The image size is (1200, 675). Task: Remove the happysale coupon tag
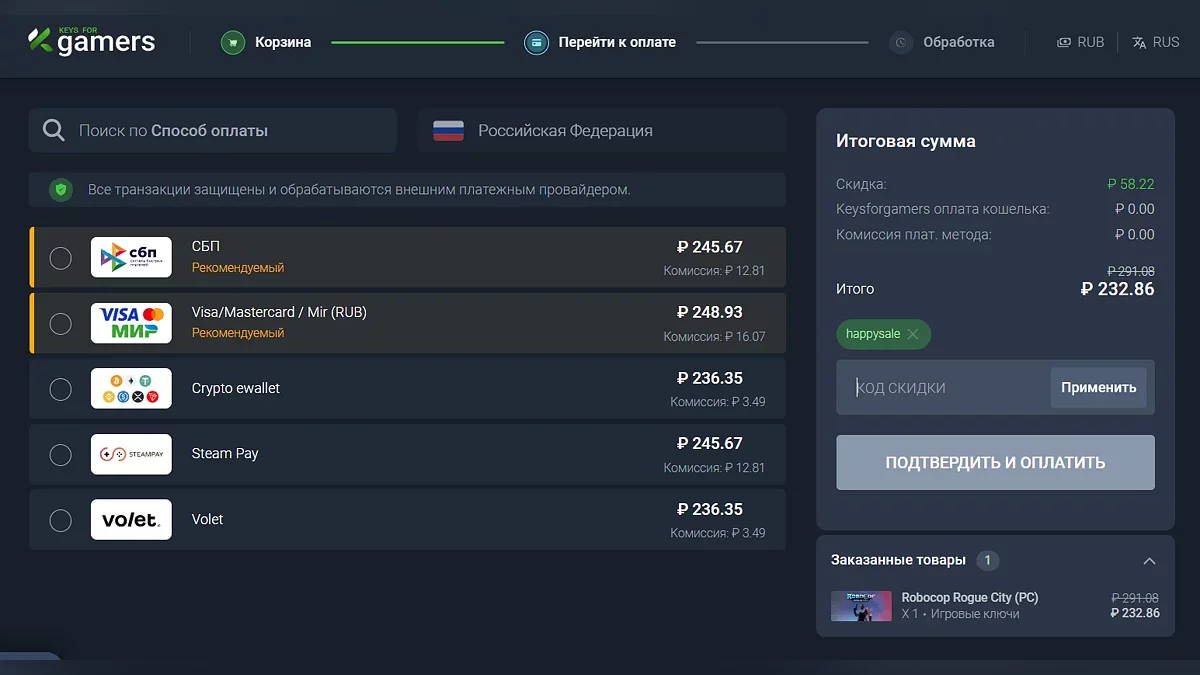coord(913,335)
